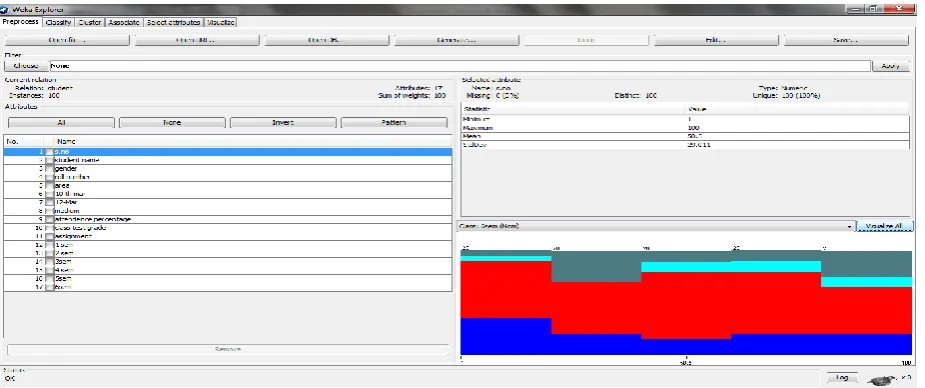Viewport: 925px width, 388px height.
Task: Tick the checkbox for roll number attribute
Action: pyautogui.click(x=50, y=177)
